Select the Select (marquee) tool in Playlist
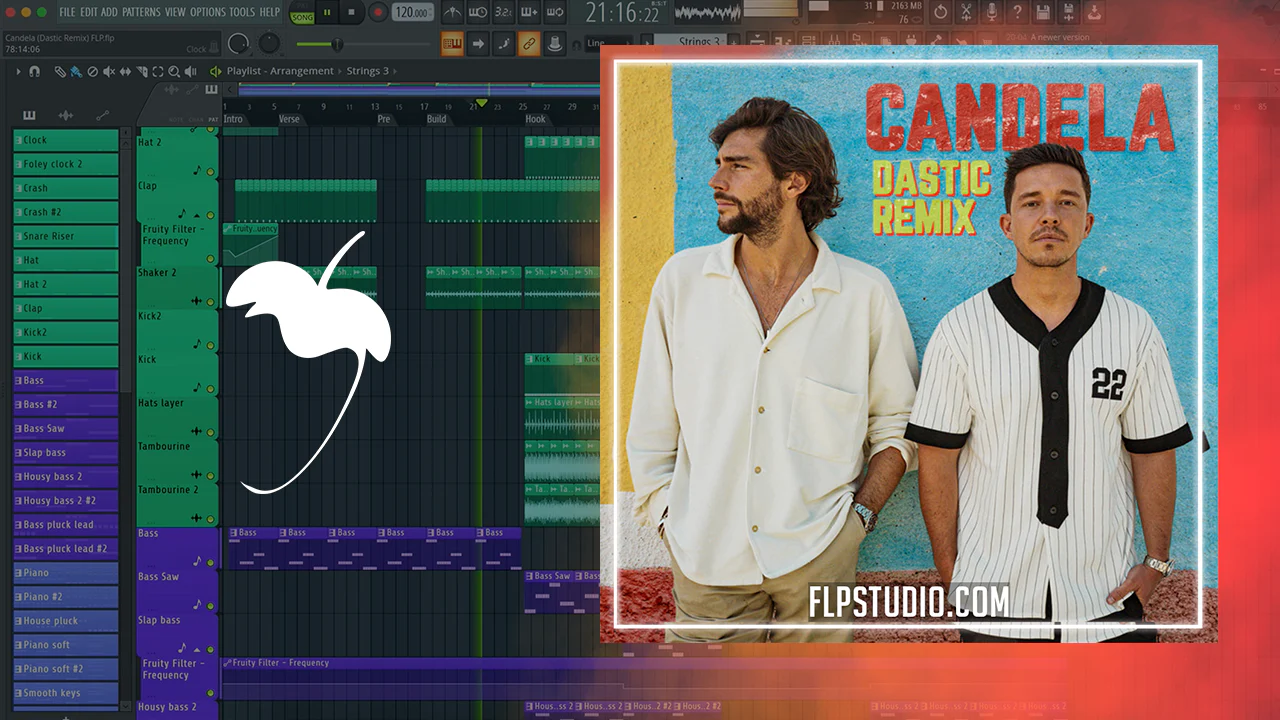This screenshot has width=1280, height=720. tap(157, 71)
